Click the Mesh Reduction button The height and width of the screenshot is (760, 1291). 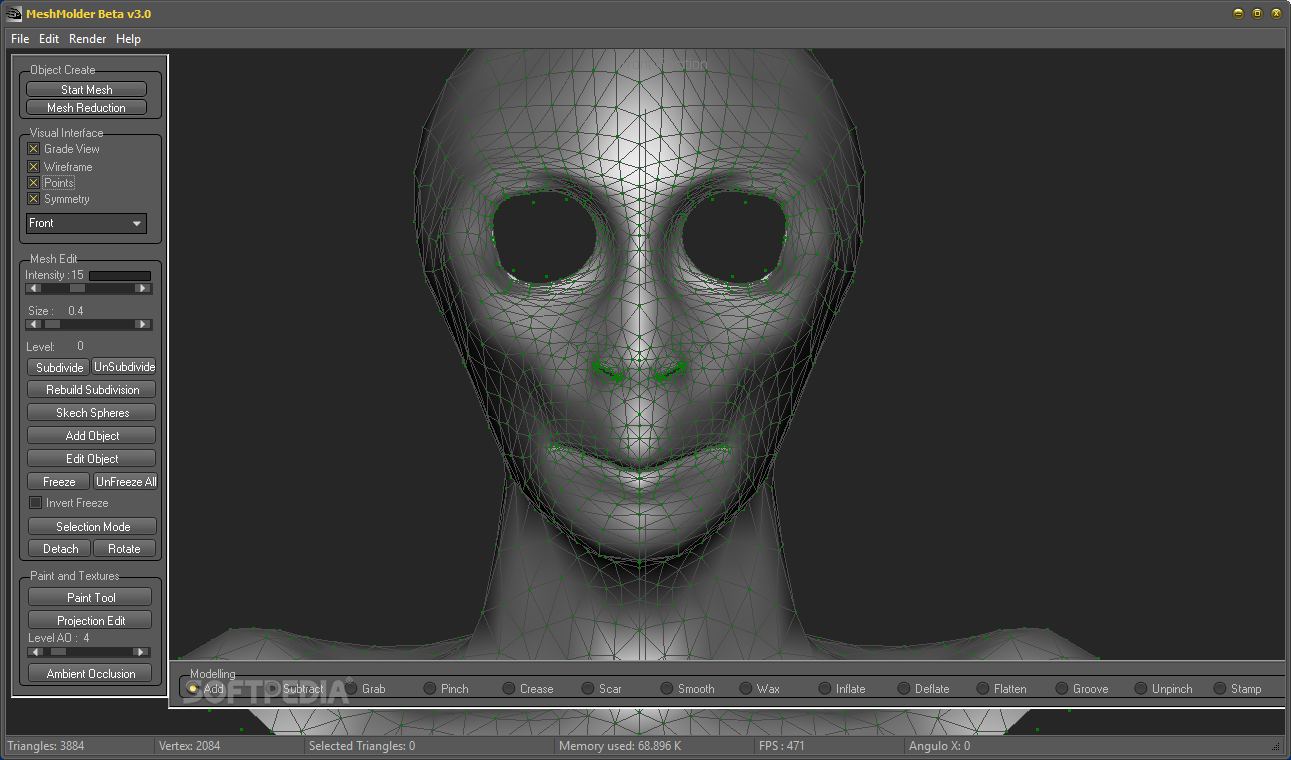pyautogui.click(x=87, y=108)
